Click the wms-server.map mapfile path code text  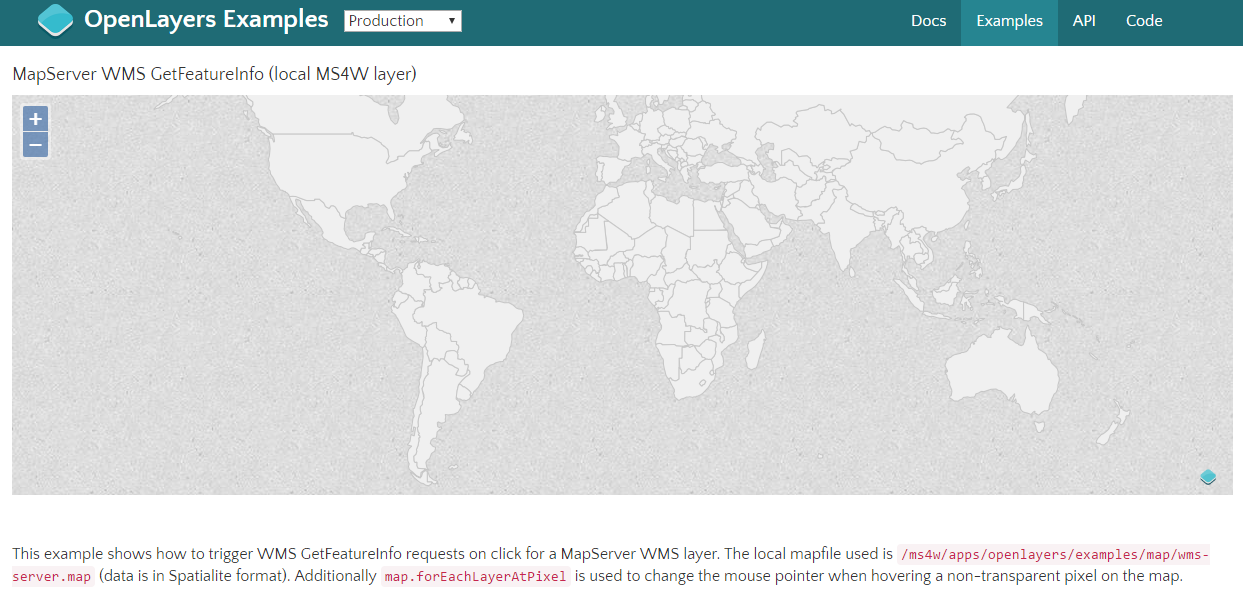click(610, 565)
